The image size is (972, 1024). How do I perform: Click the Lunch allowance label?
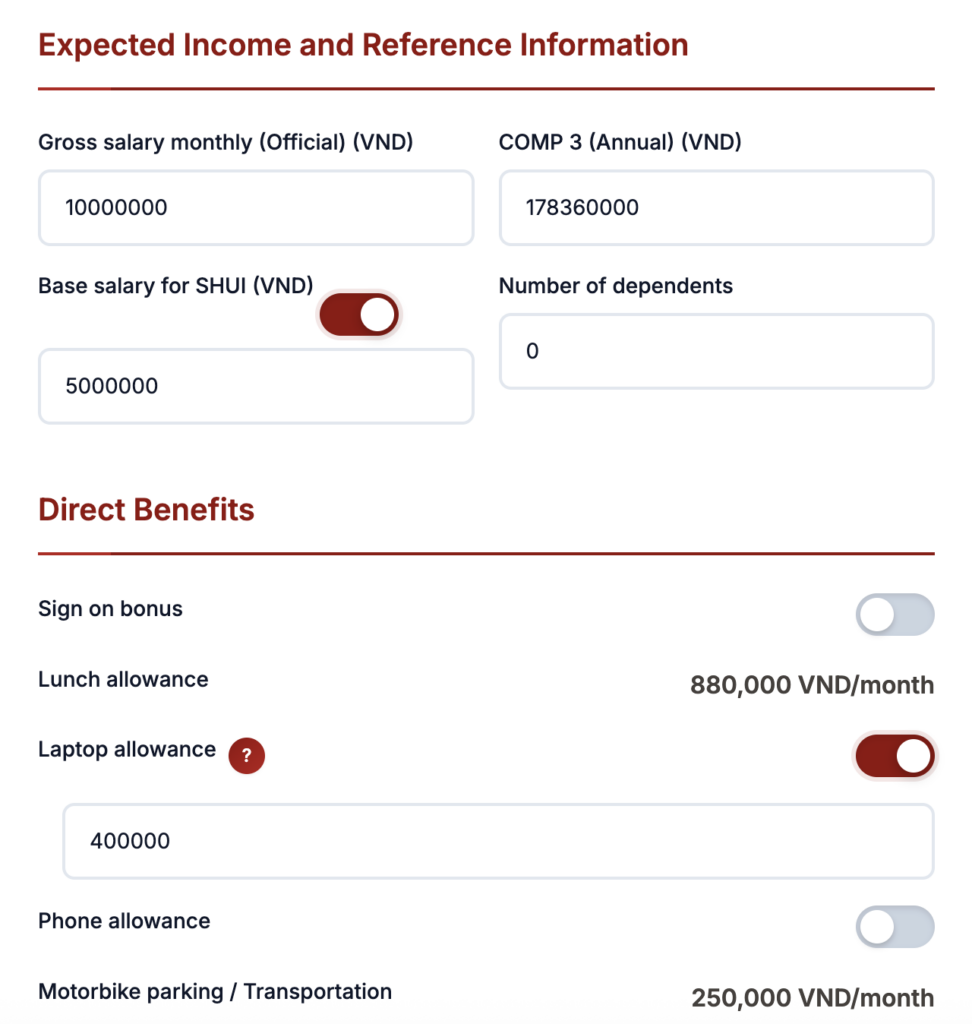click(x=123, y=680)
